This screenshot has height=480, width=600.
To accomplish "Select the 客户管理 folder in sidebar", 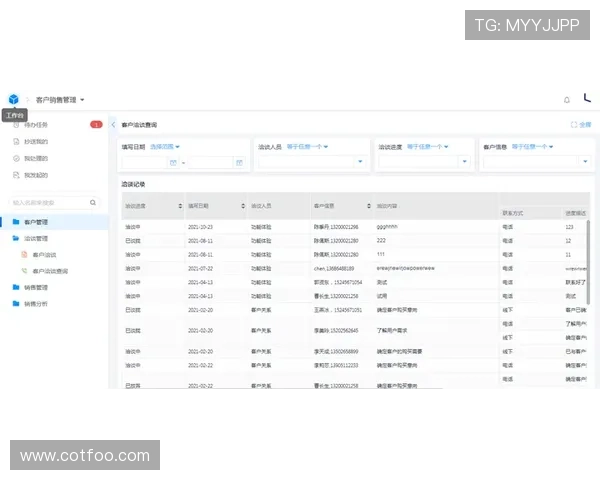I will [36, 222].
